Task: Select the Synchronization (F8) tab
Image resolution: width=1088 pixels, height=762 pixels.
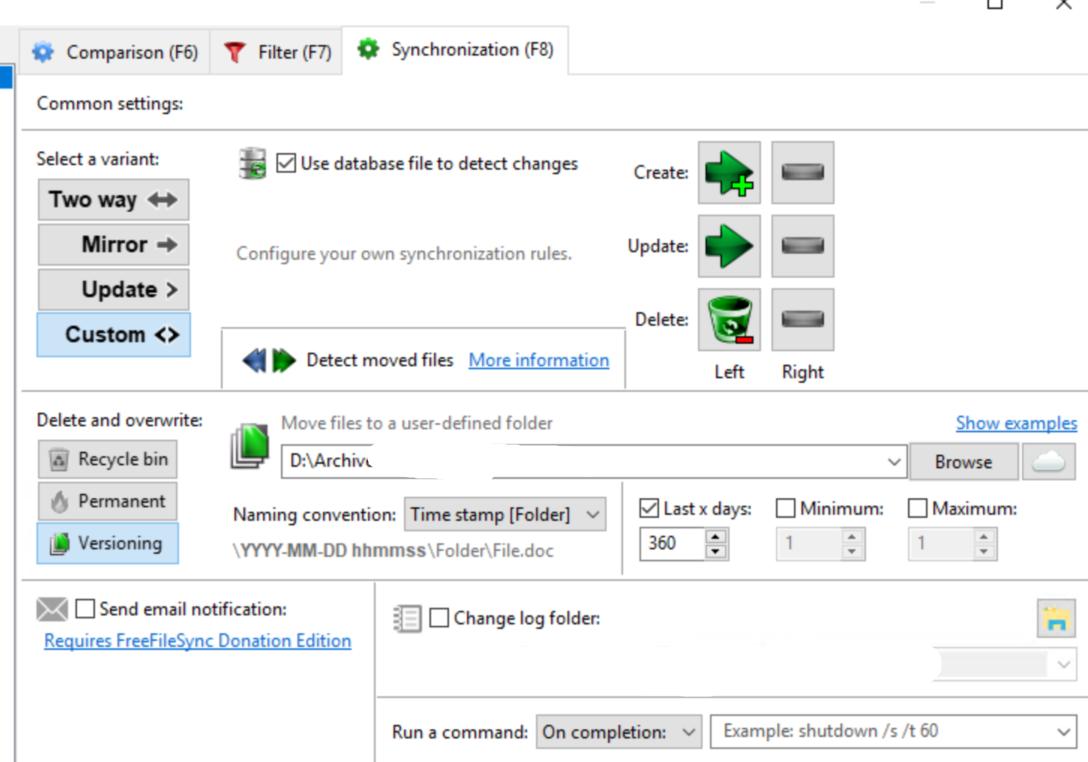Action: pos(455,50)
